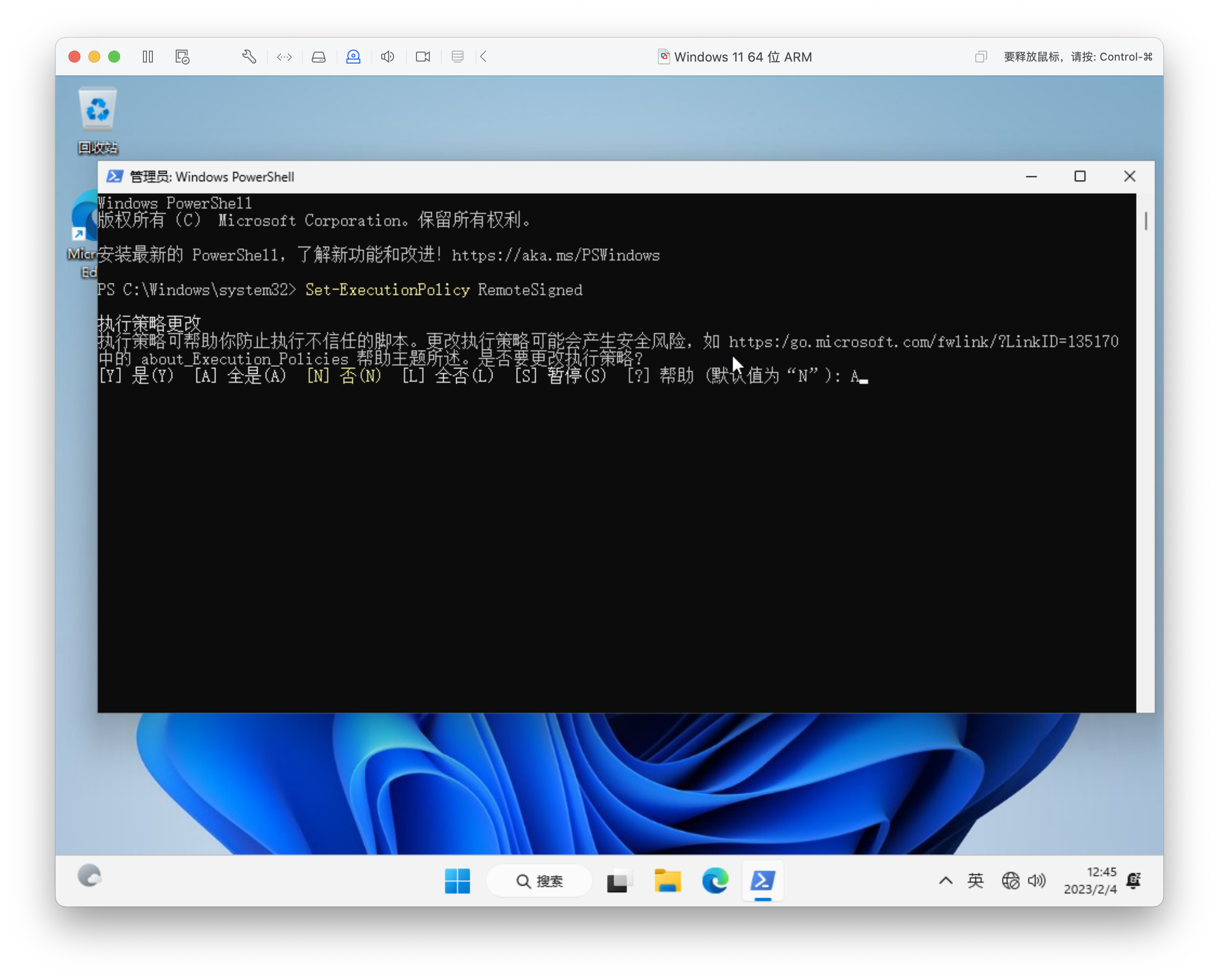
Task: Open the taskbar clock and date
Action: [x=1089, y=881]
